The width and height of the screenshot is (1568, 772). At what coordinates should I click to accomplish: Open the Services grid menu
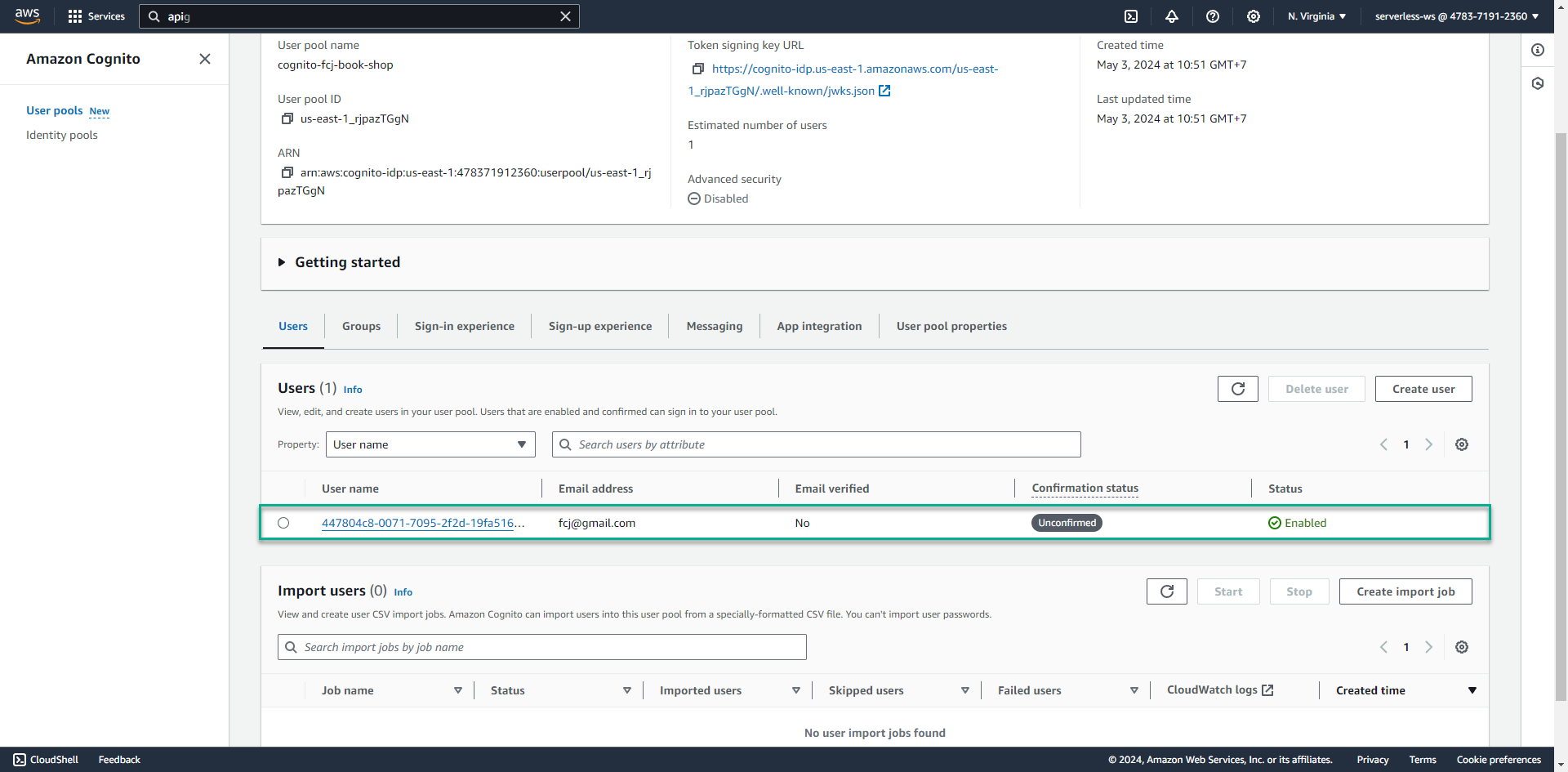point(96,16)
